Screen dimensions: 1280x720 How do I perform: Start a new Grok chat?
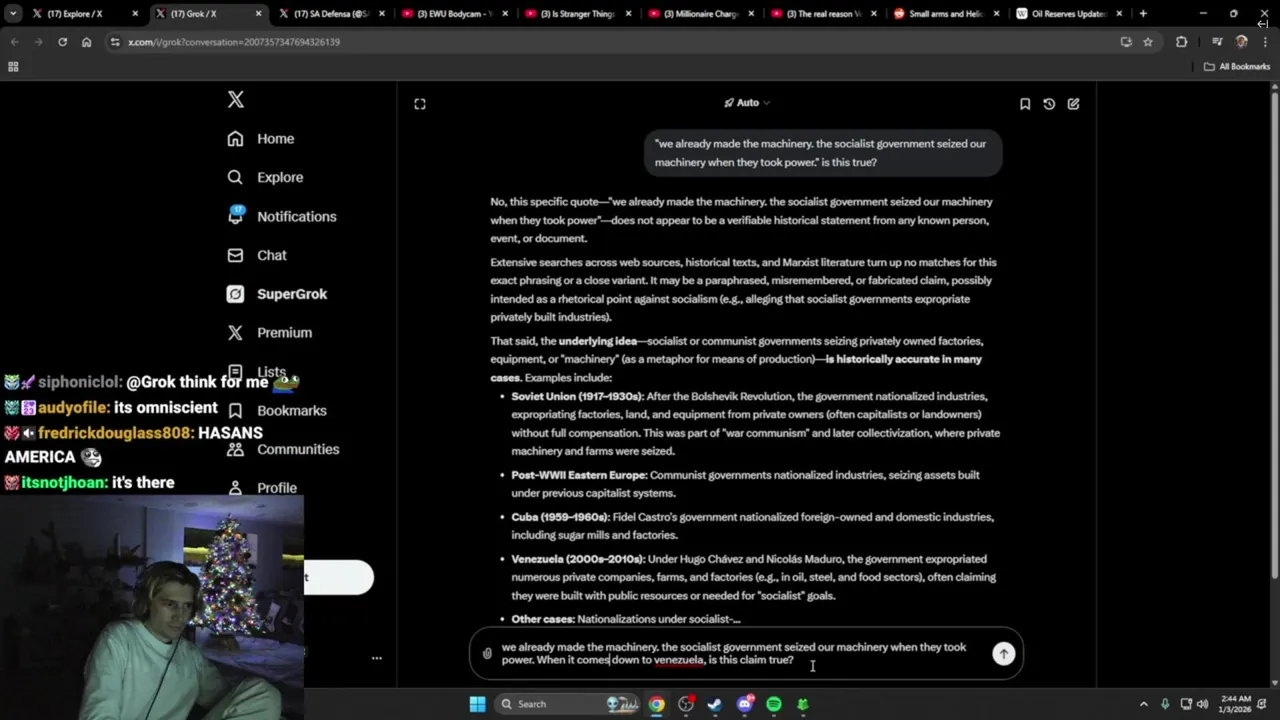(x=1073, y=104)
